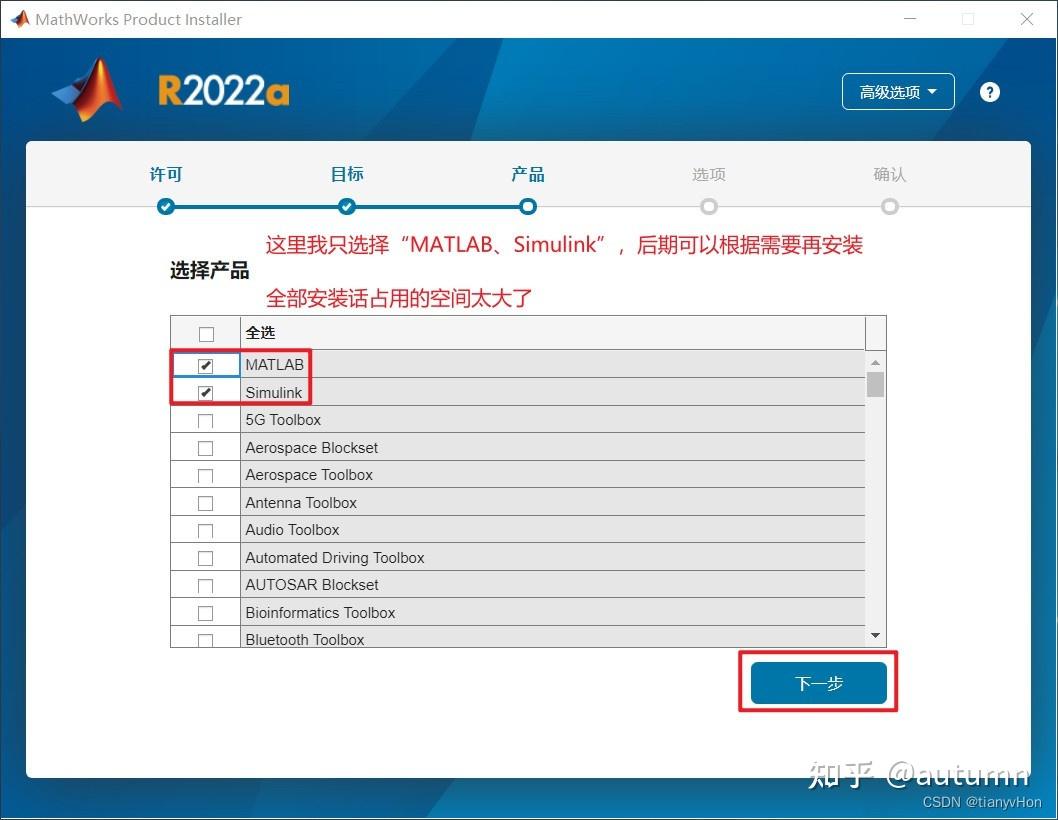This screenshot has width=1058, height=820.
Task: Enable the 全选 select-all checkbox
Action: pyautogui.click(x=206, y=333)
